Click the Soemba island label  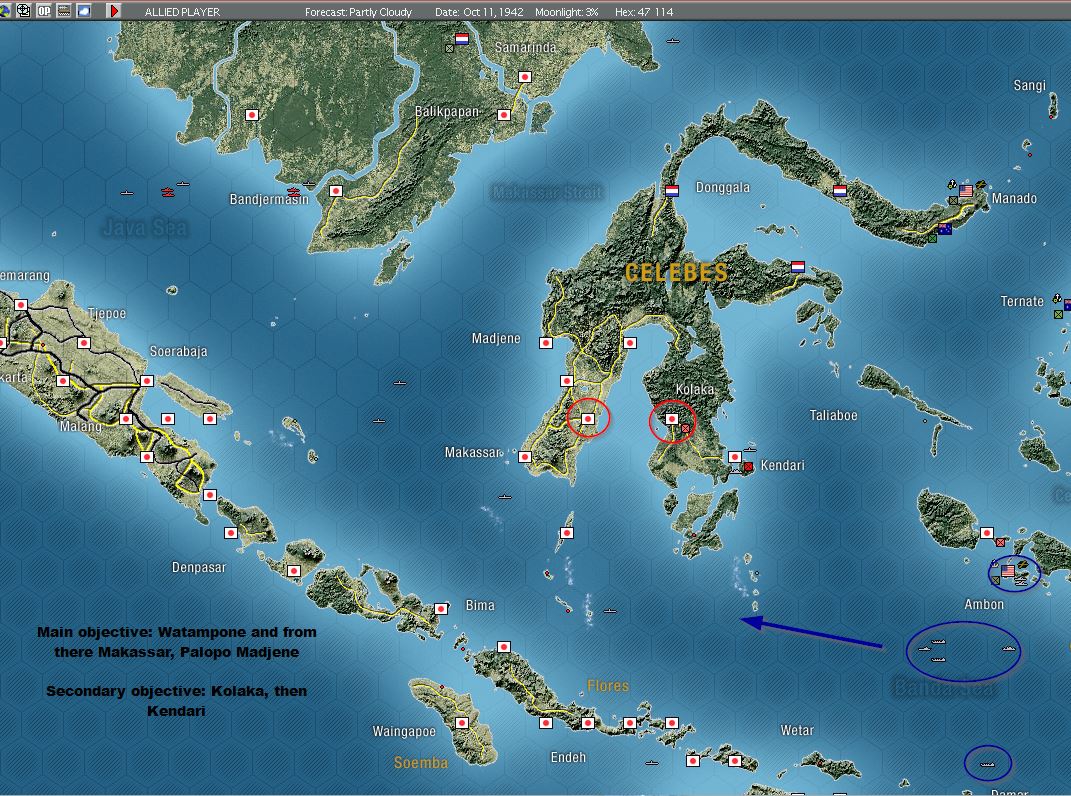(x=421, y=763)
